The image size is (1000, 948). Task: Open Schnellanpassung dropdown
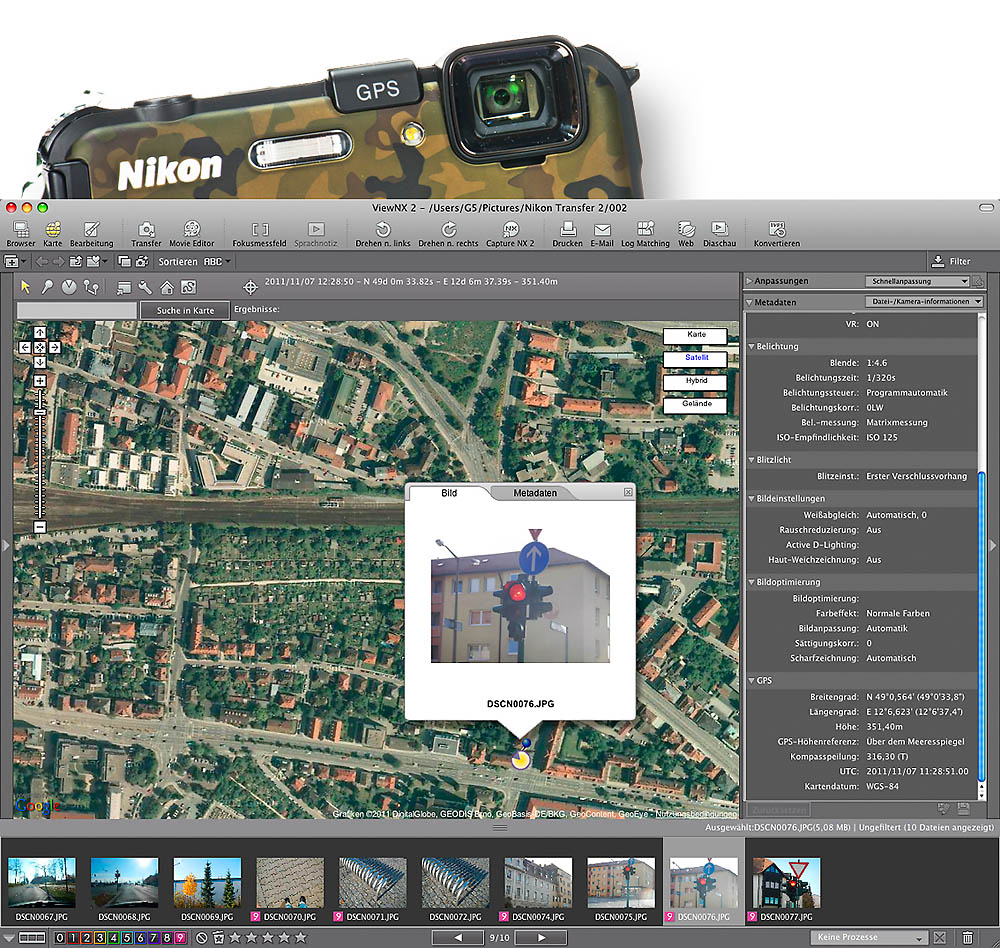coord(918,281)
